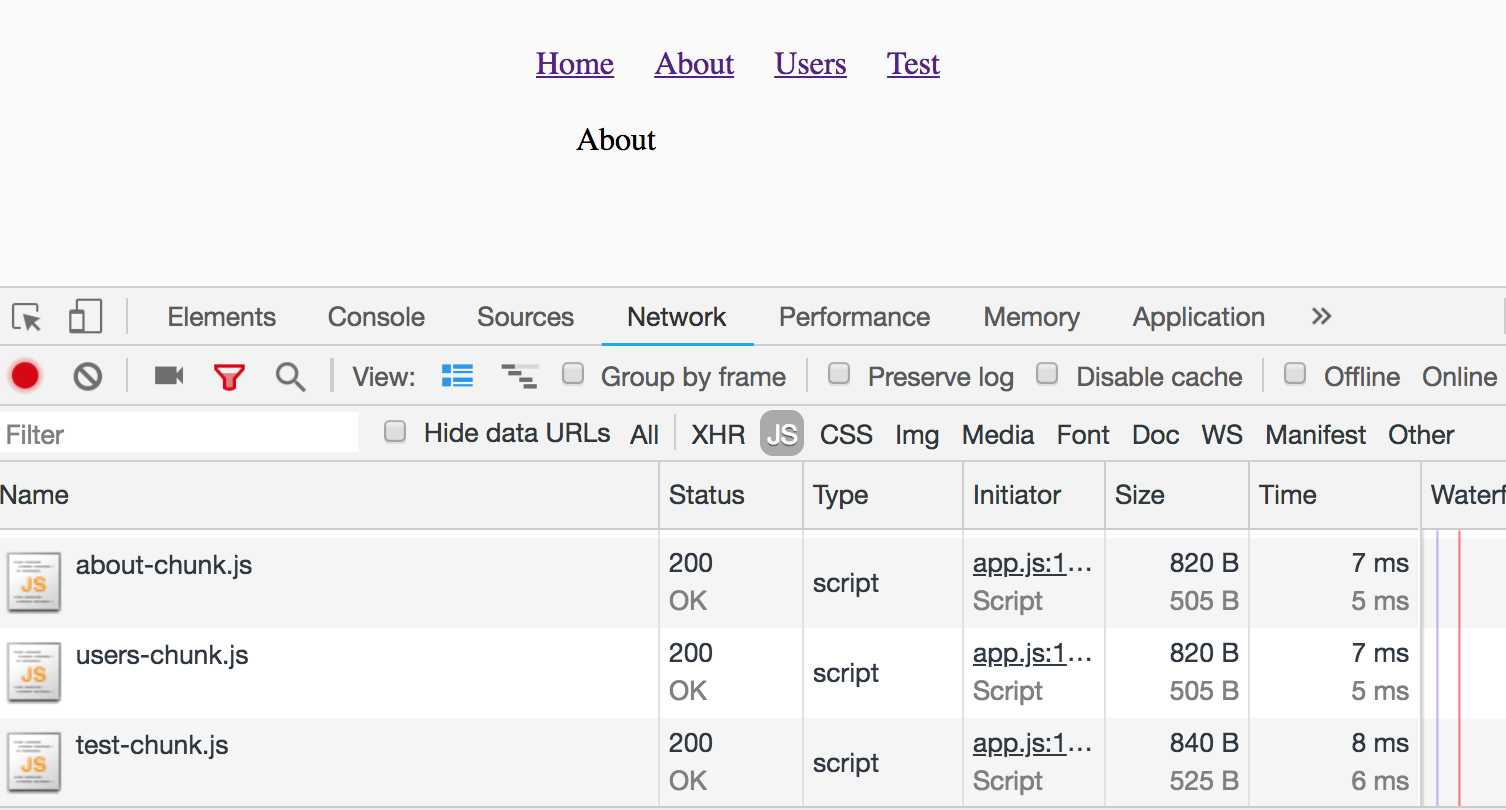Show the overview with the waterfall view icon
Screen dimensions: 1506x810
pyautogui.click(x=519, y=376)
